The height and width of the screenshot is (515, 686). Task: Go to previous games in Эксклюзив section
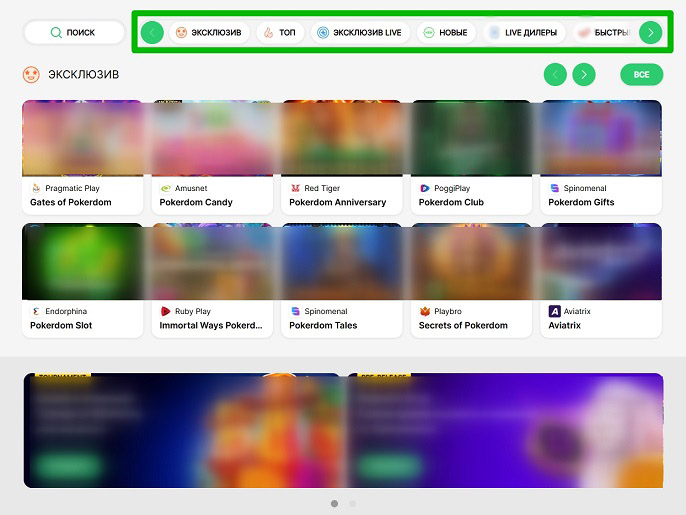pyautogui.click(x=555, y=75)
